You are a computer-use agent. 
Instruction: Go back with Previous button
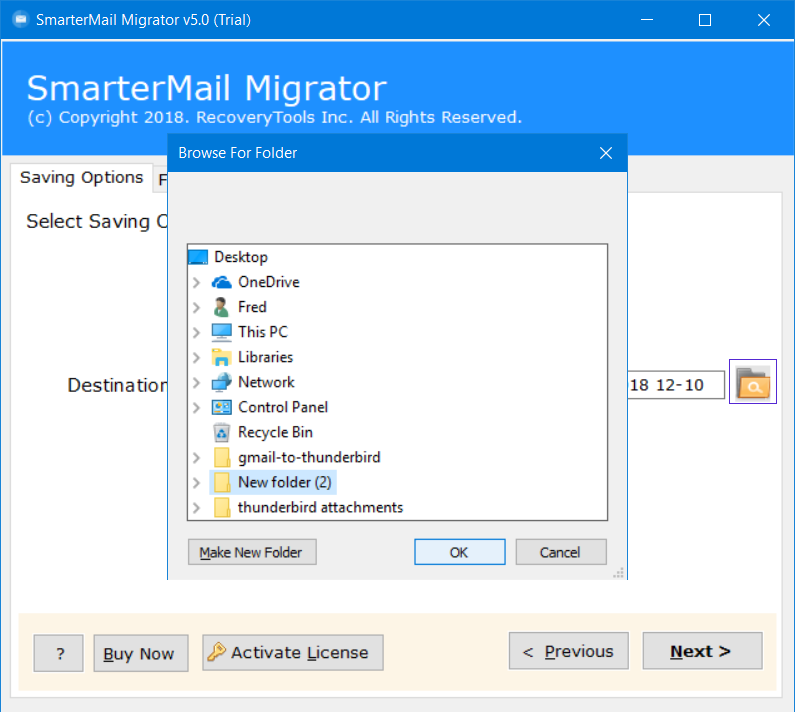(x=568, y=651)
